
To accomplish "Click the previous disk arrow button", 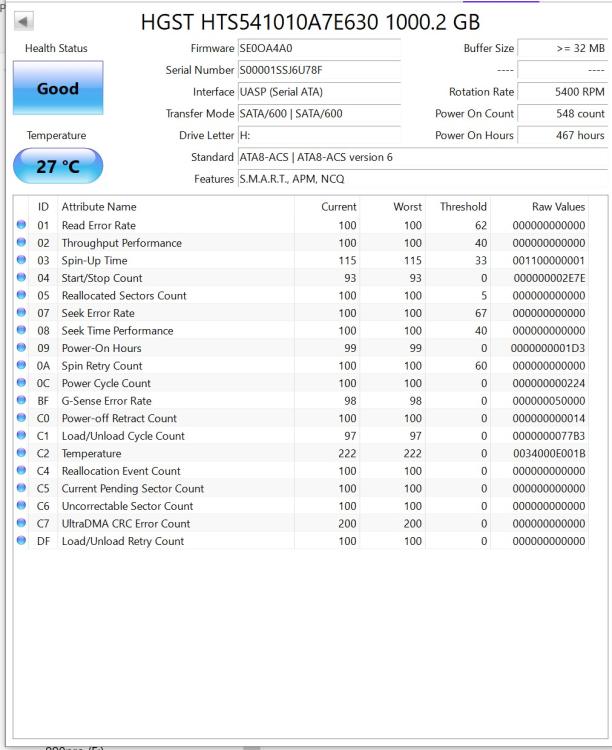I will pos(23,21).
